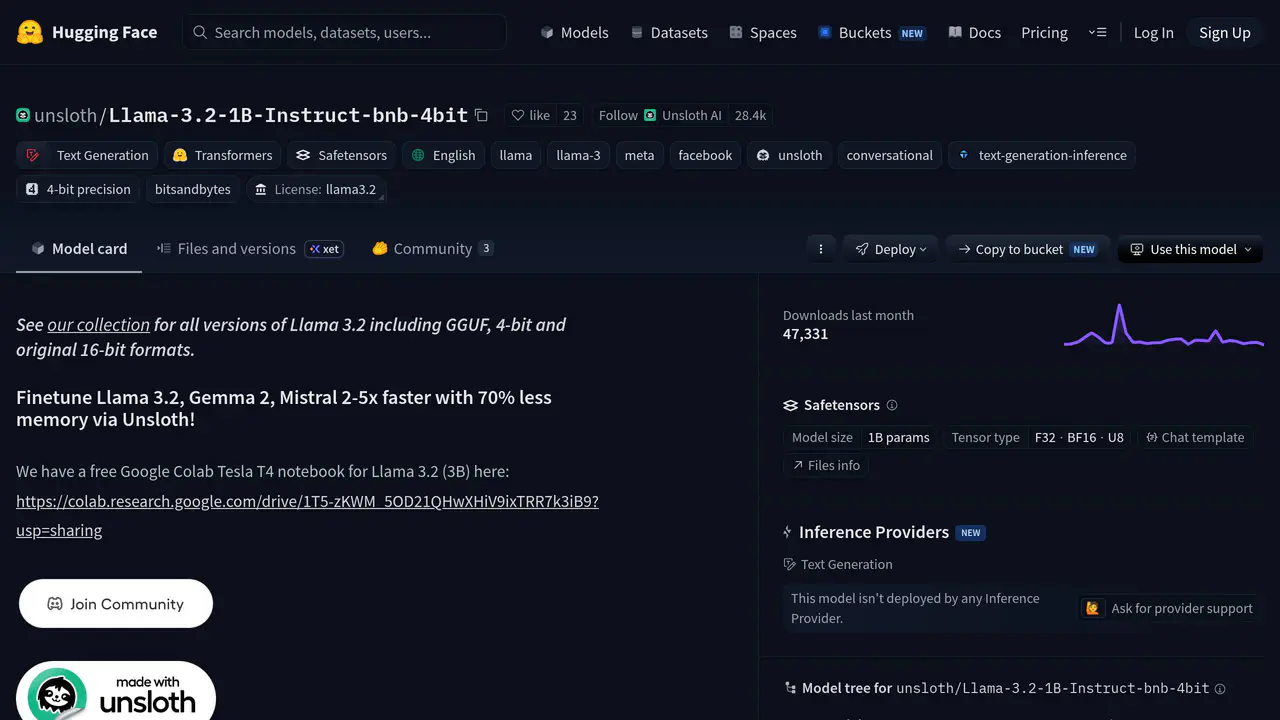Viewport: 1280px width, 720px height.
Task: Click the Safetensors heading link
Action: point(831,405)
